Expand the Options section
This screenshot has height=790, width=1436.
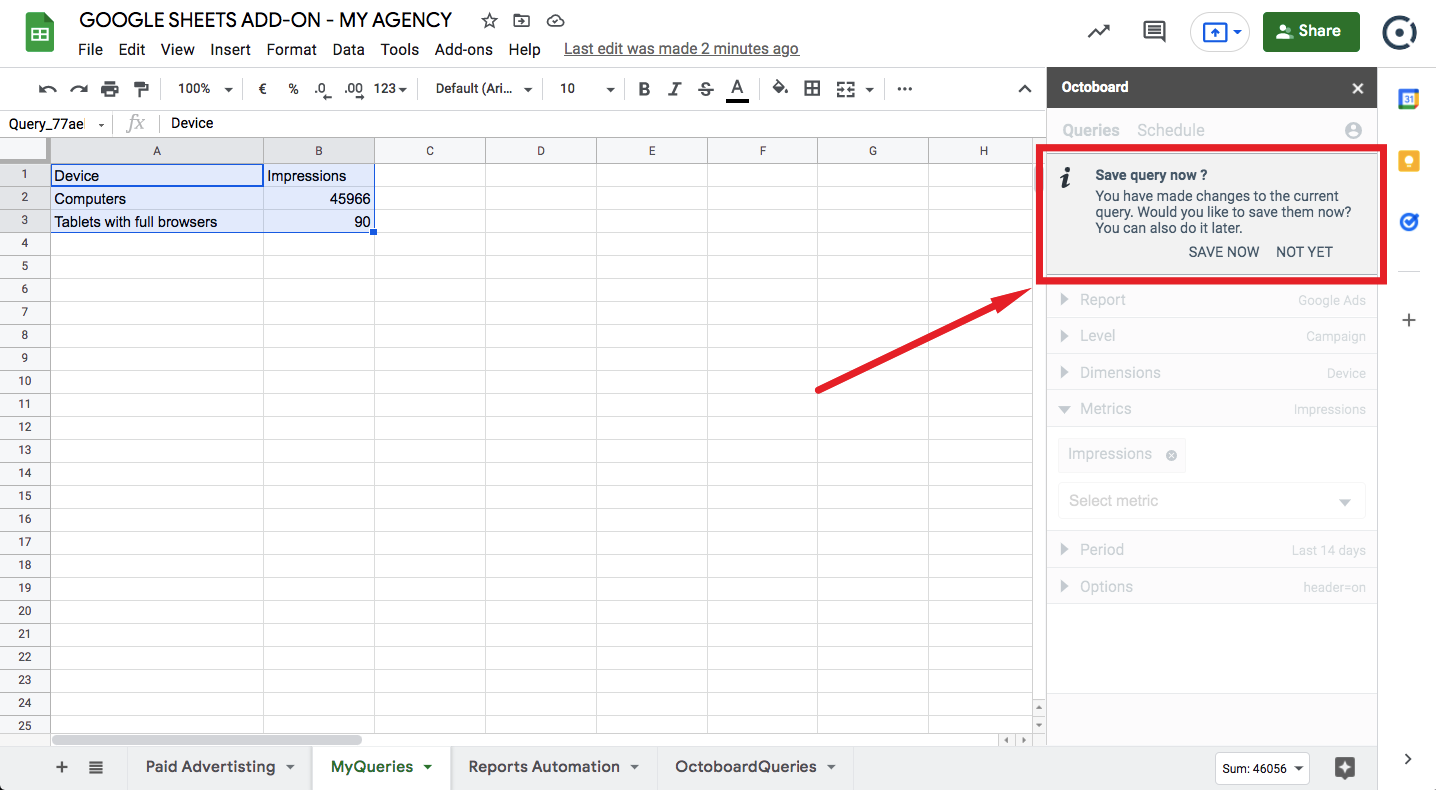(x=1212, y=587)
